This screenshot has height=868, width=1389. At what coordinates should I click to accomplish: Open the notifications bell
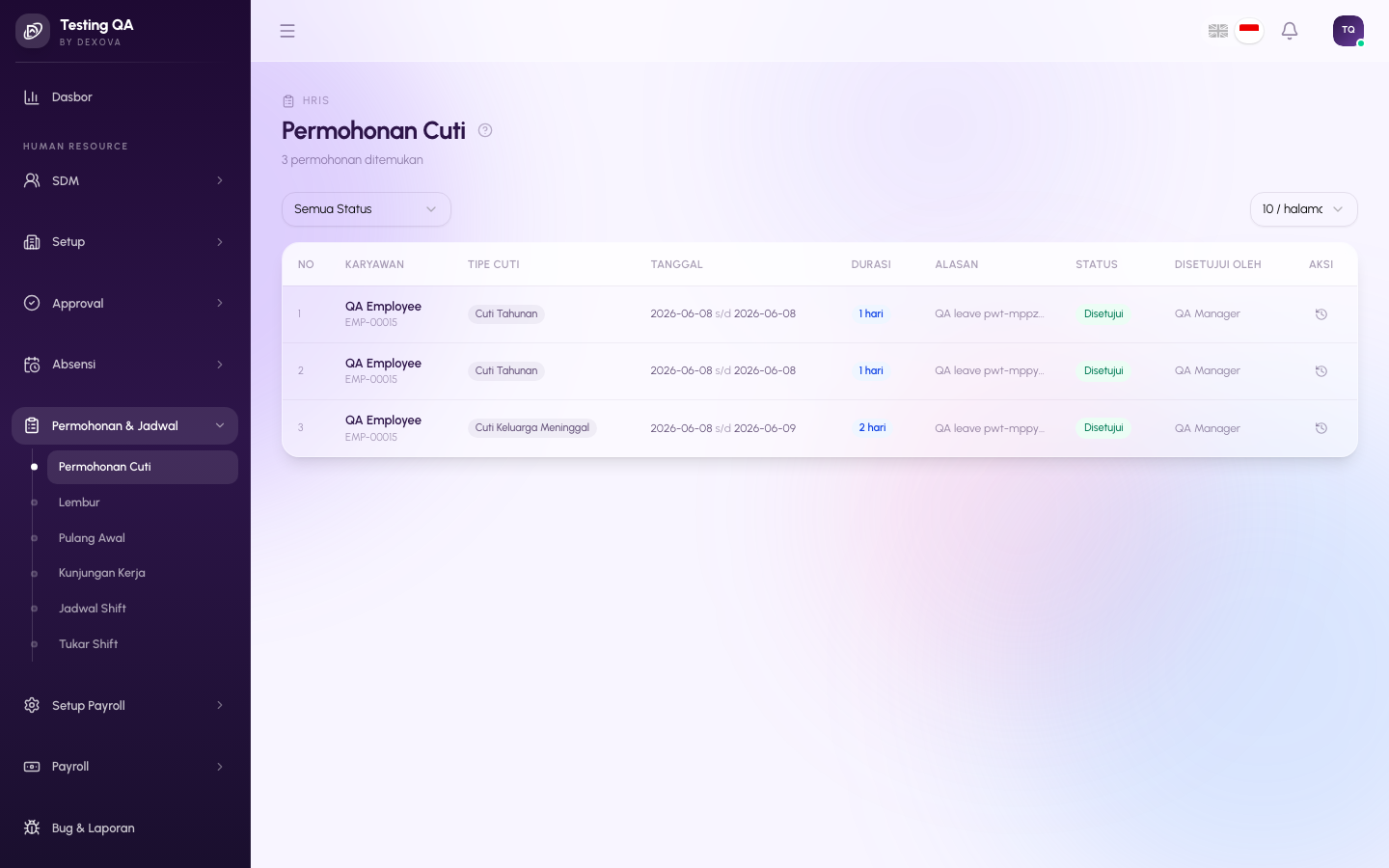point(1290,31)
